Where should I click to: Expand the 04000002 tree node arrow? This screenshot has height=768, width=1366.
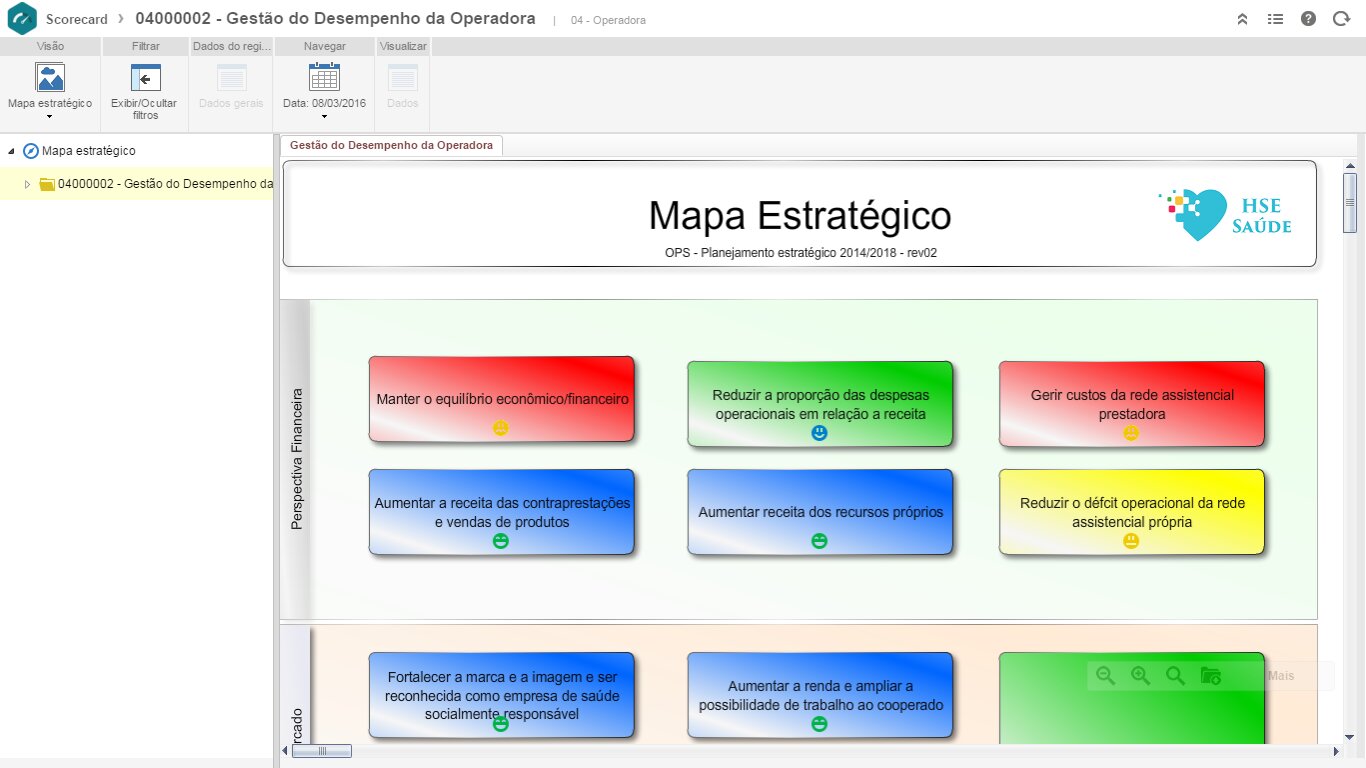[28, 184]
